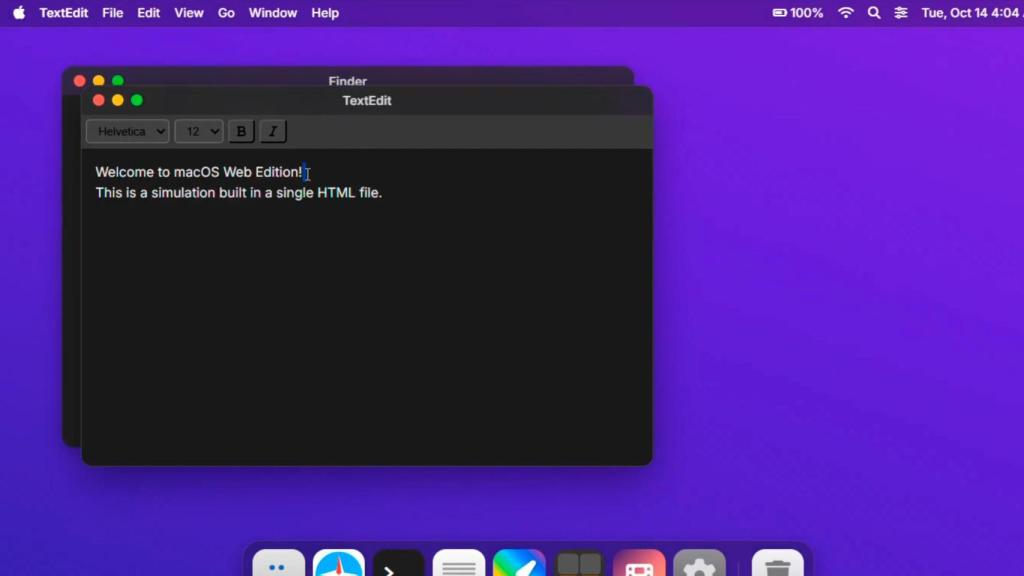Open the Helvetica font dropdown

[126, 131]
